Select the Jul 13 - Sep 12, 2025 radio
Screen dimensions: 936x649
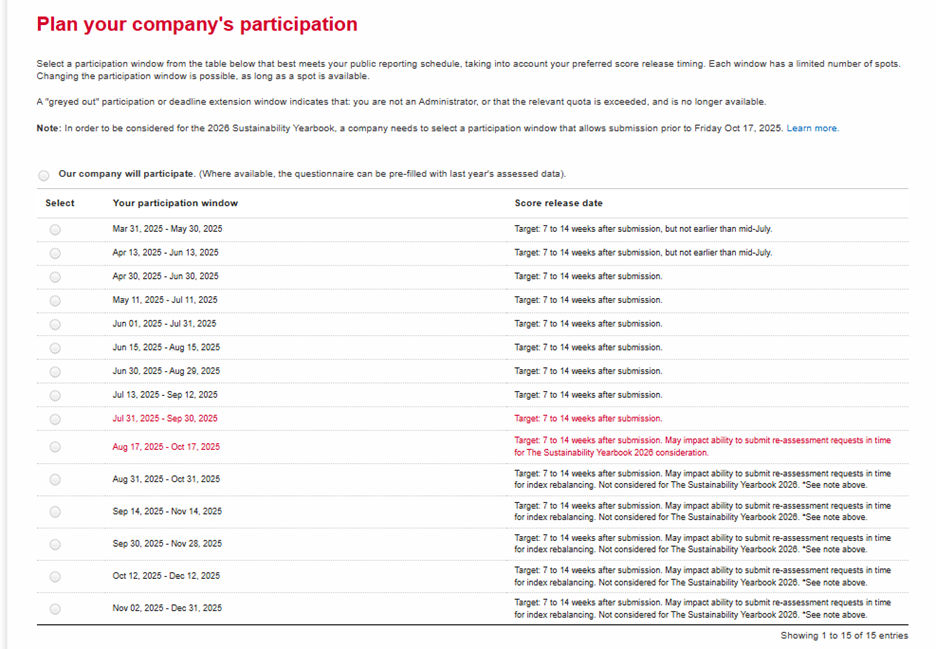point(55,395)
